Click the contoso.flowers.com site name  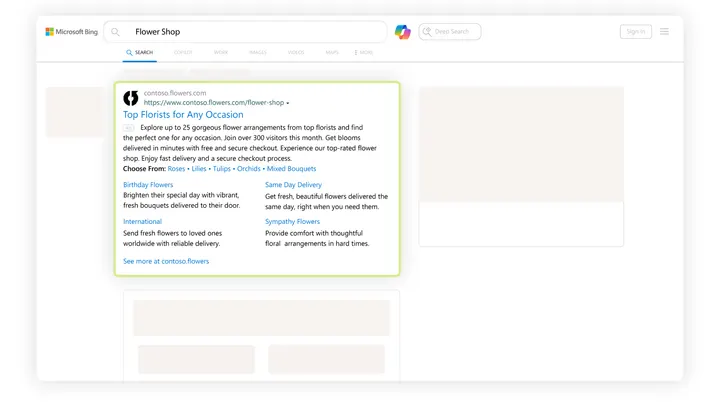pyautogui.click(x=175, y=93)
